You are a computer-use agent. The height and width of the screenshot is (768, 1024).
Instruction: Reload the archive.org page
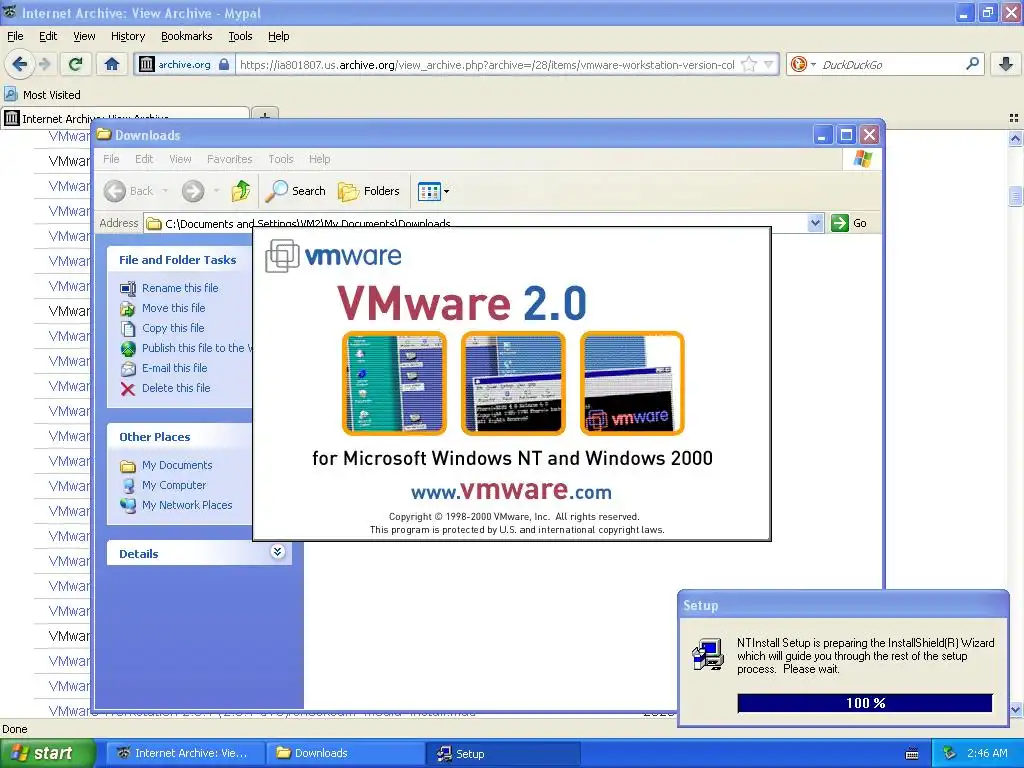75,64
